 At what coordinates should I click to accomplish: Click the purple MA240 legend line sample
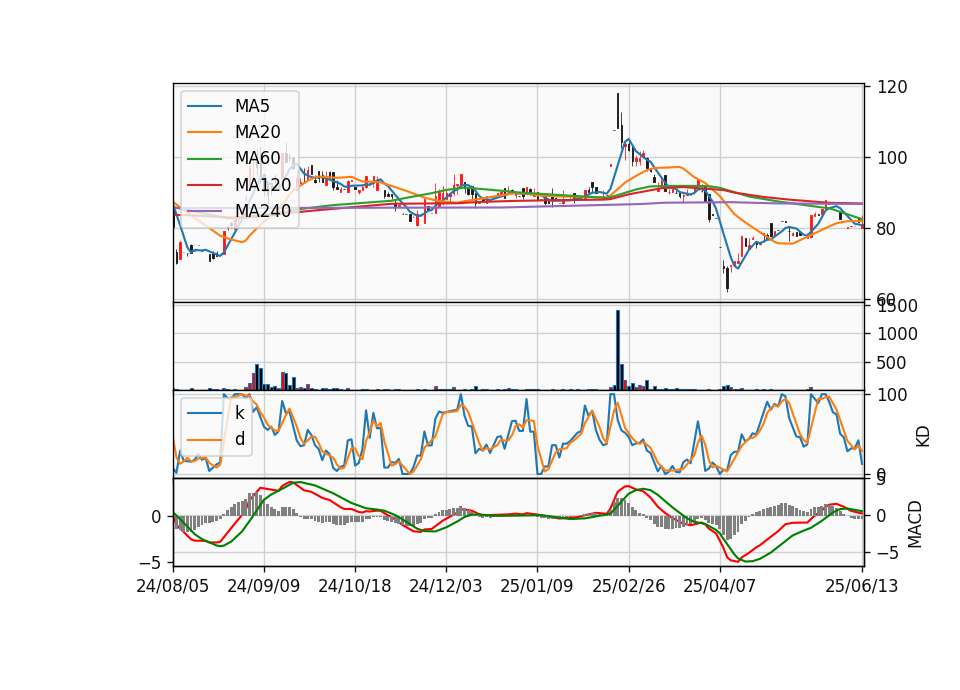click(x=204, y=211)
